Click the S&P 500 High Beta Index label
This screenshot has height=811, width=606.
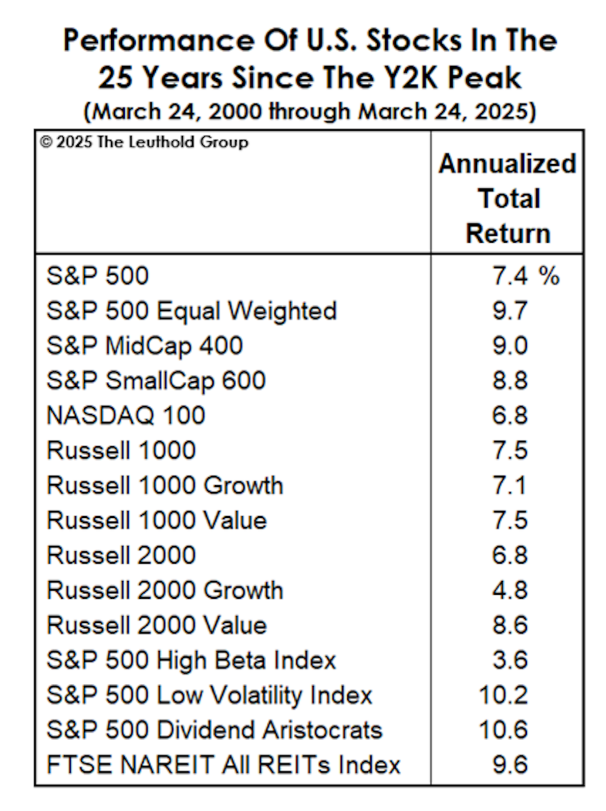(x=191, y=660)
